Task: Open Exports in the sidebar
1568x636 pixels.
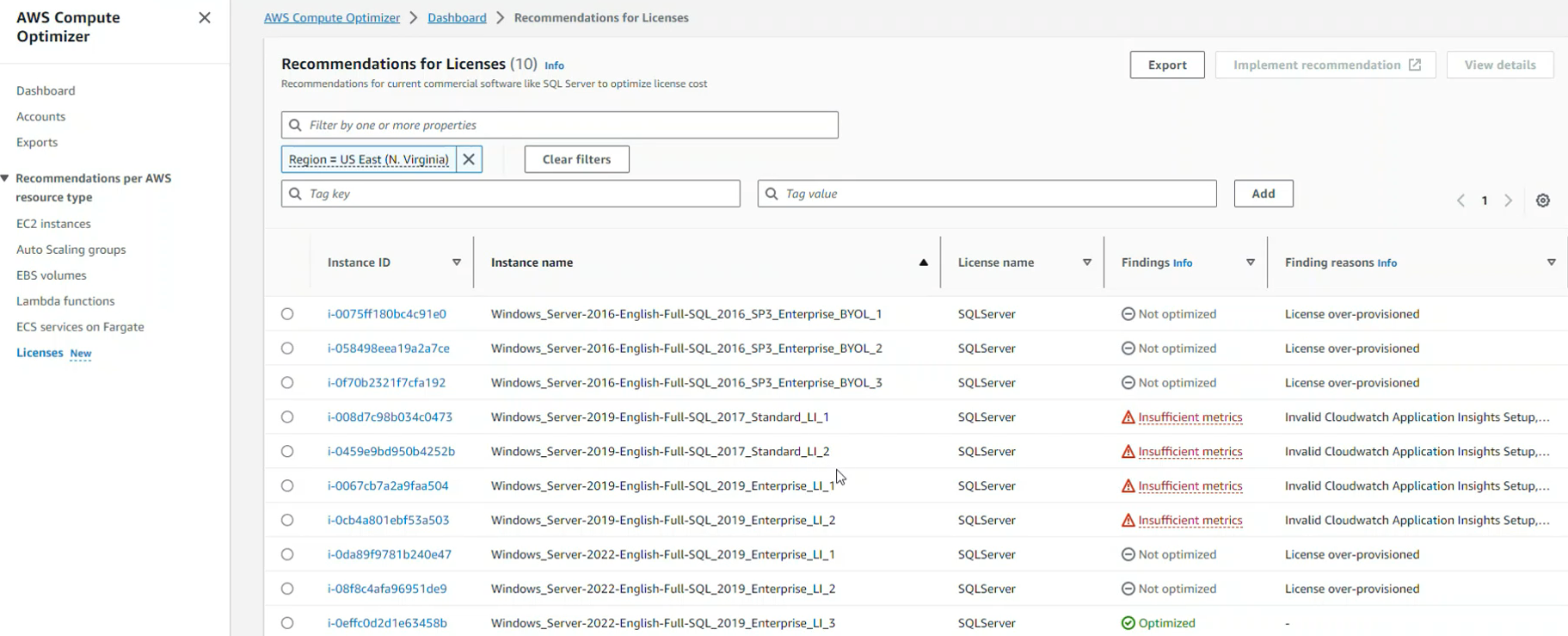Action: [x=37, y=142]
